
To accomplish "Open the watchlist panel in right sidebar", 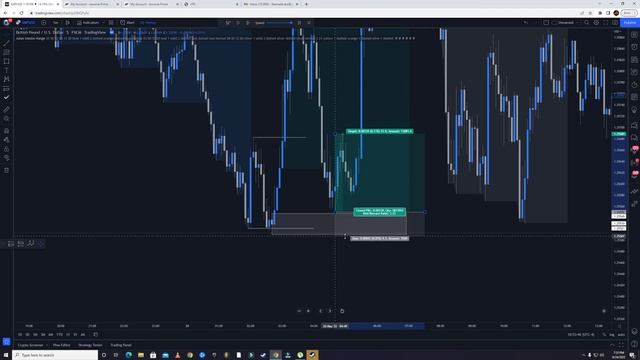I will (634, 35).
